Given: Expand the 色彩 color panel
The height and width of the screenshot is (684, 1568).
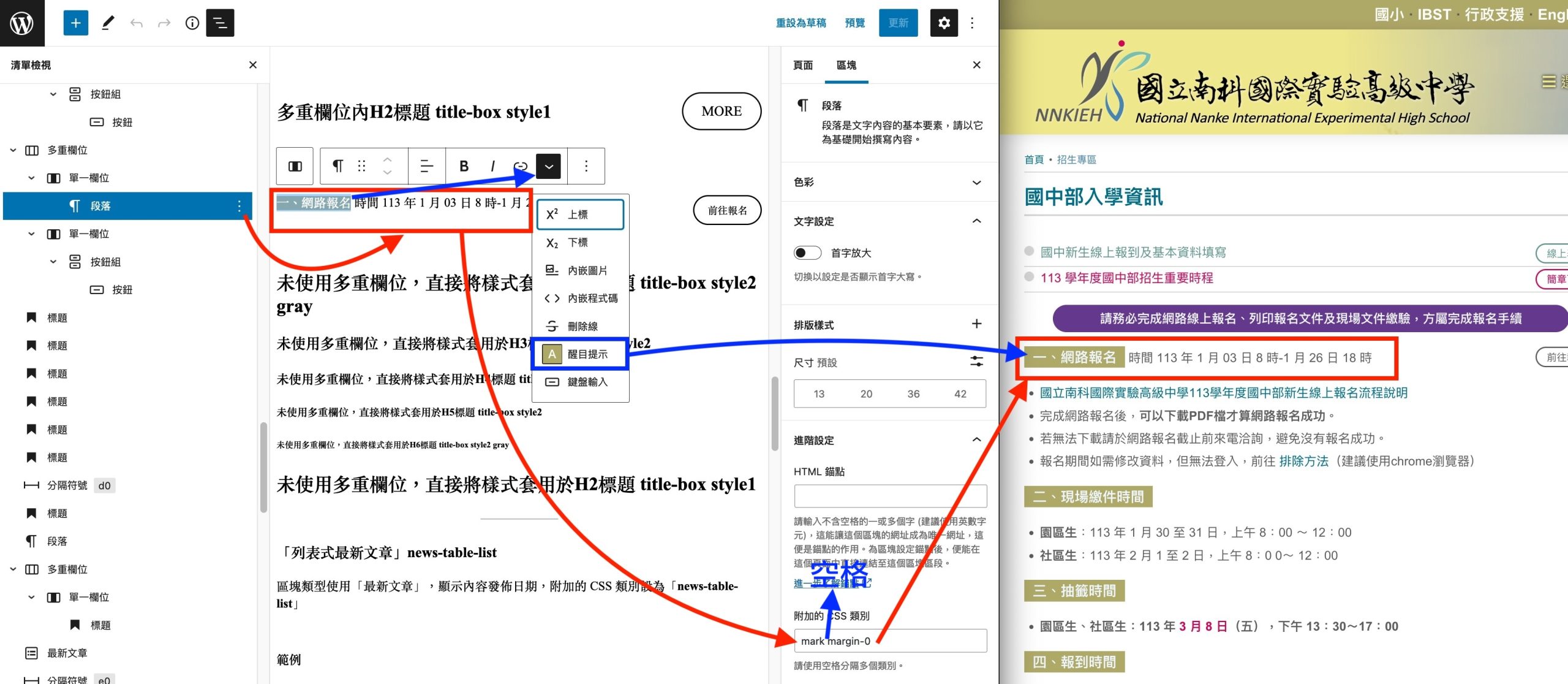Looking at the screenshot, I should click(890, 182).
